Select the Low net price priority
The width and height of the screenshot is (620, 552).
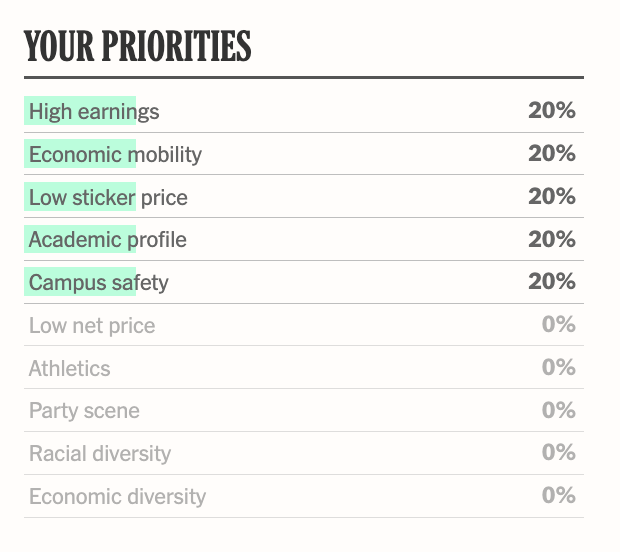92,326
